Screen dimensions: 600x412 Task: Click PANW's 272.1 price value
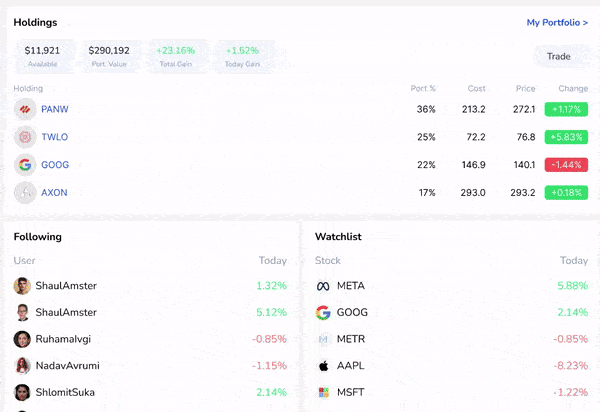pos(524,109)
